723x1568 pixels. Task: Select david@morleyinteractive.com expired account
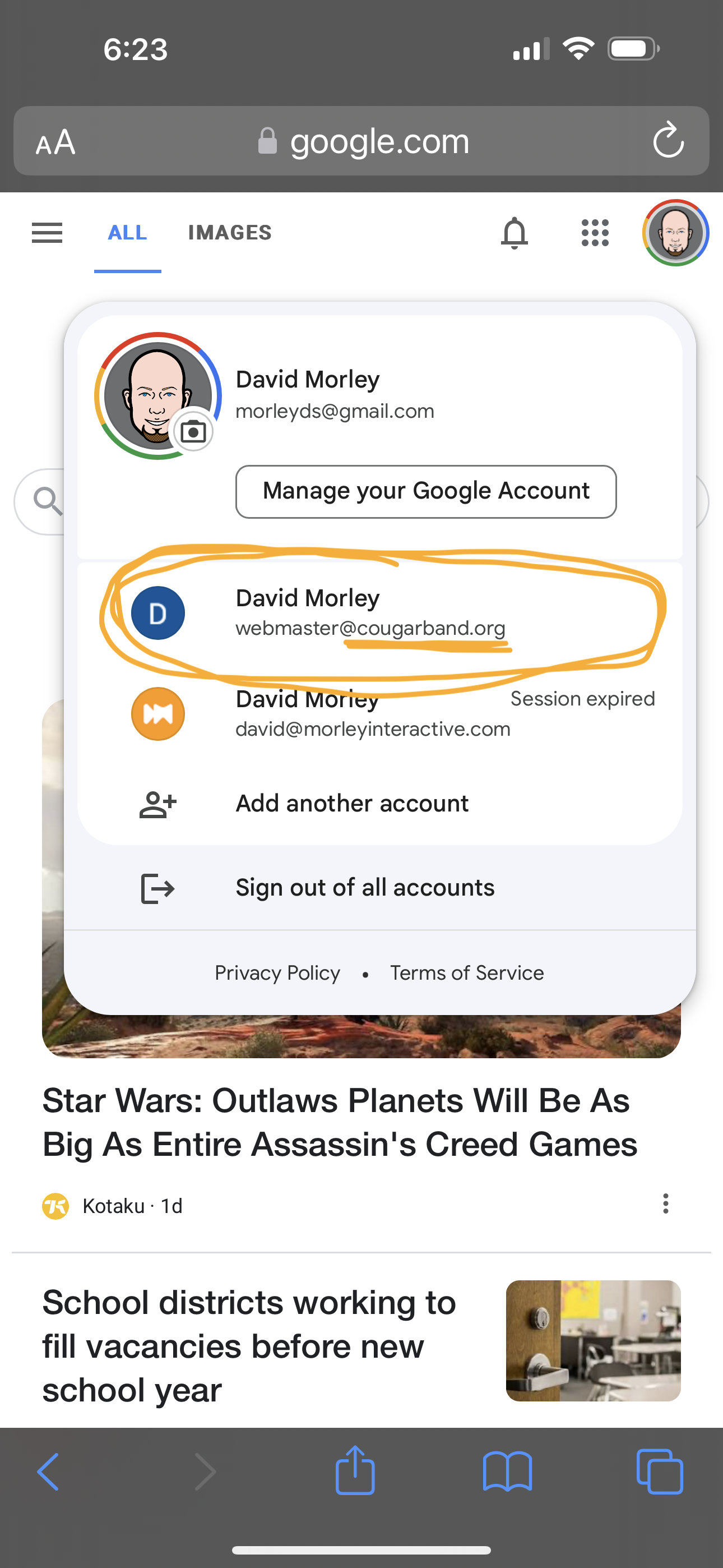(380, 713)
